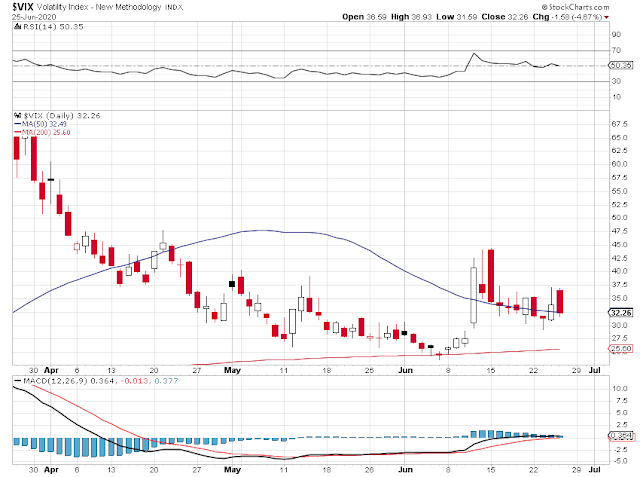This screenshot has width=640, height=477.
Task: Click the 30 level on RSI axis
Action: 616,81
